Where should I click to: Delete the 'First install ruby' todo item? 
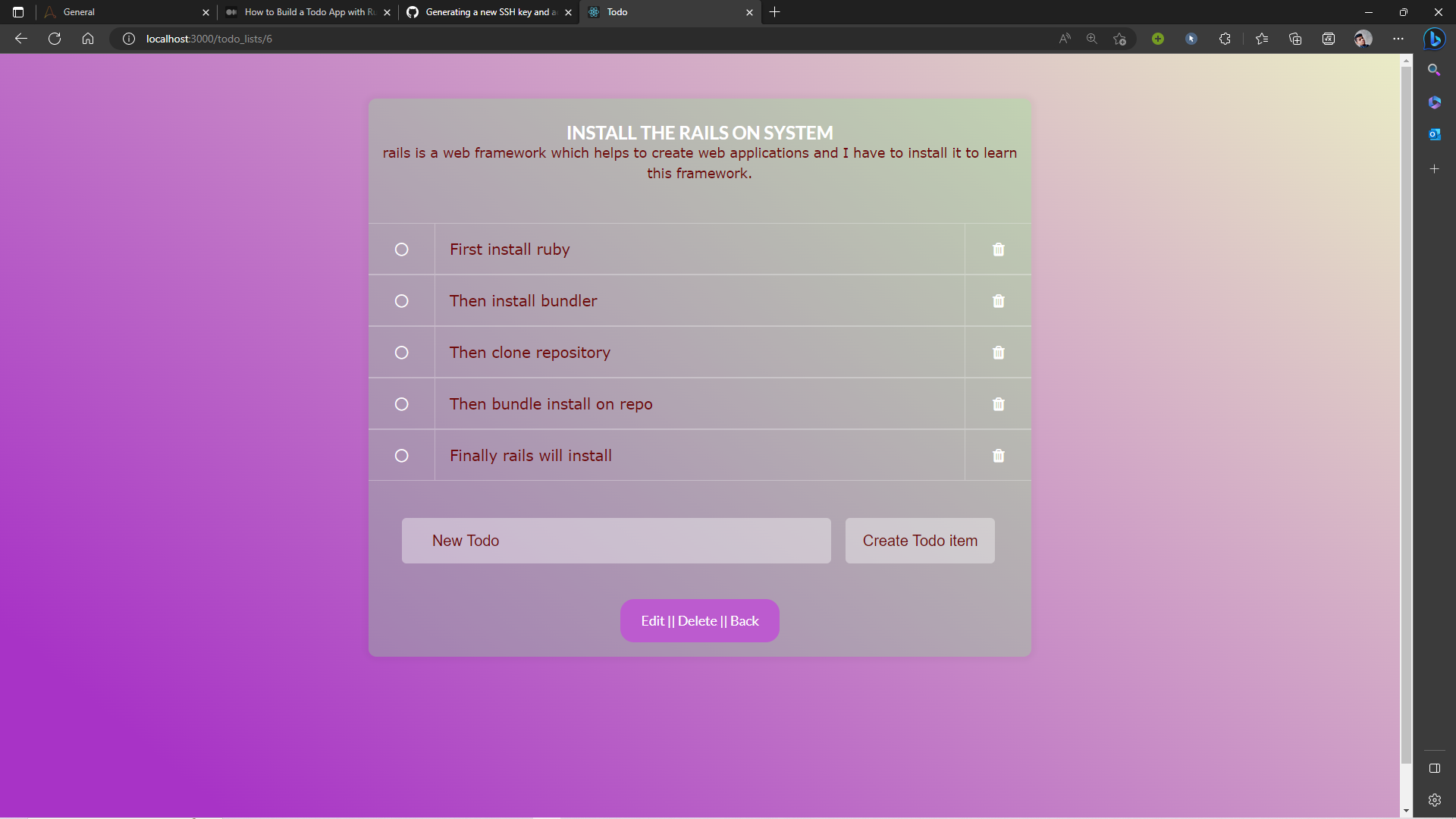tap(998, 249)
